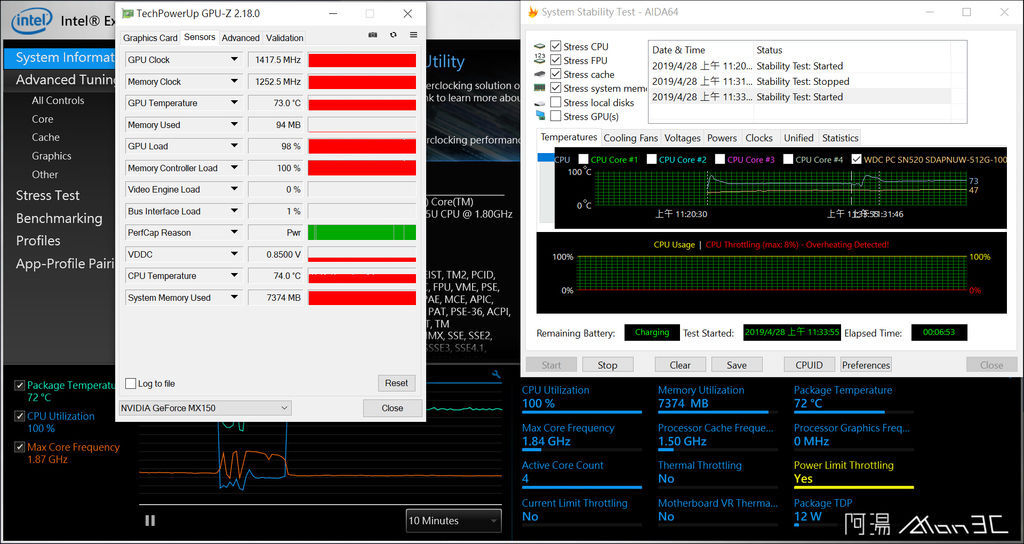The height and width of the screenshot is (544, 1024).
Task: Select Benchmarking in XTU sidebar
Action: (x=59, y=218)
